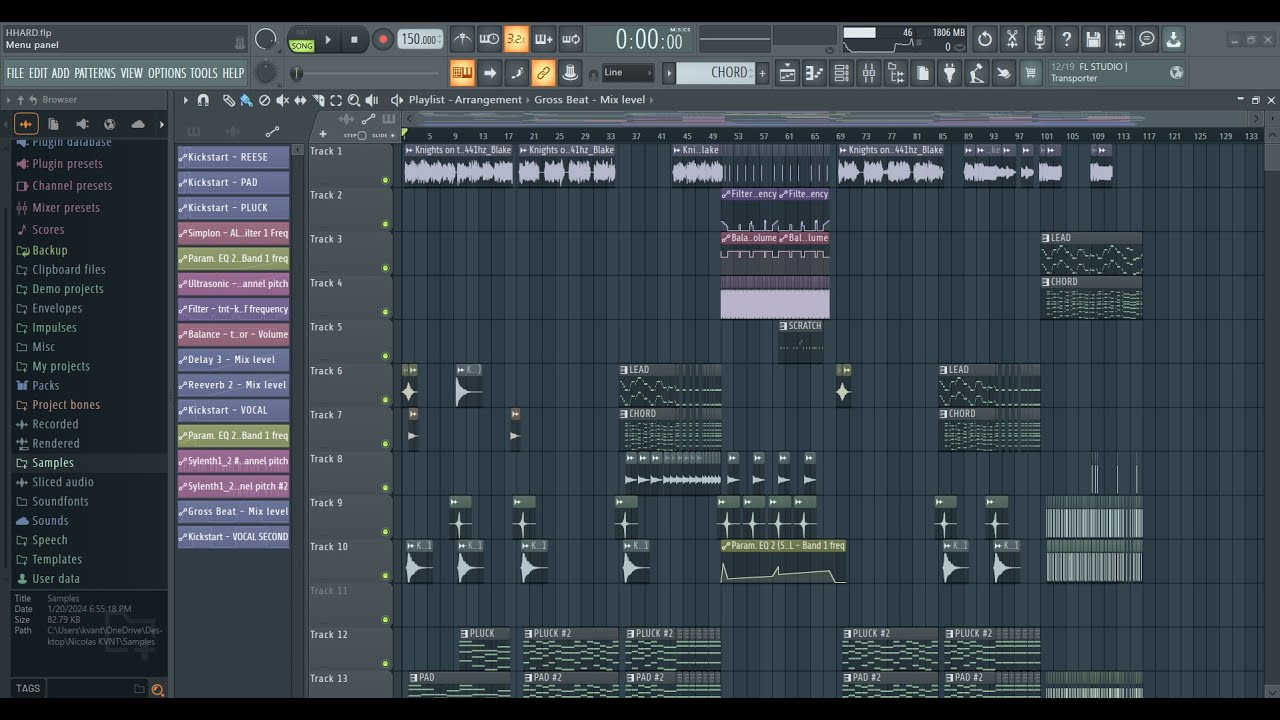Screen dimensions: 1280x720
Task: Toggle loop recording
Action: (x=571, y=39)
